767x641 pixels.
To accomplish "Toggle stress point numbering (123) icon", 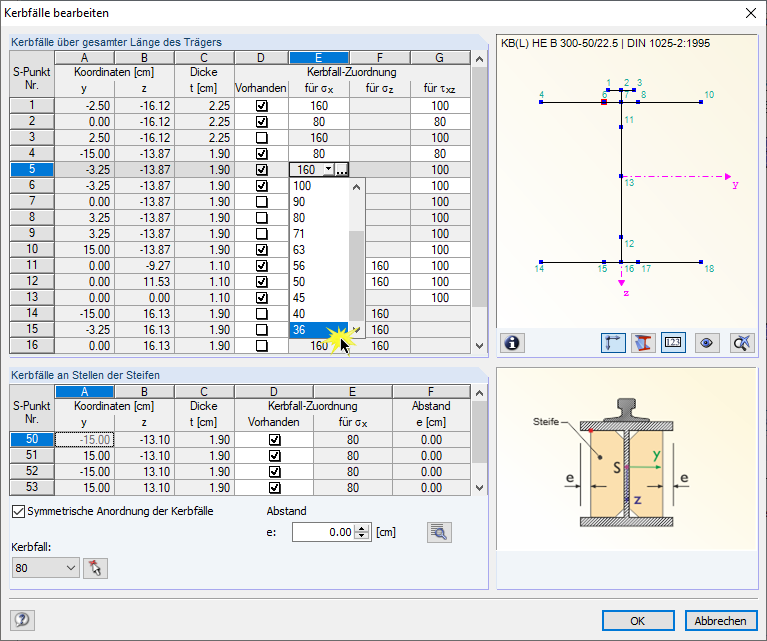I will 673,343.
